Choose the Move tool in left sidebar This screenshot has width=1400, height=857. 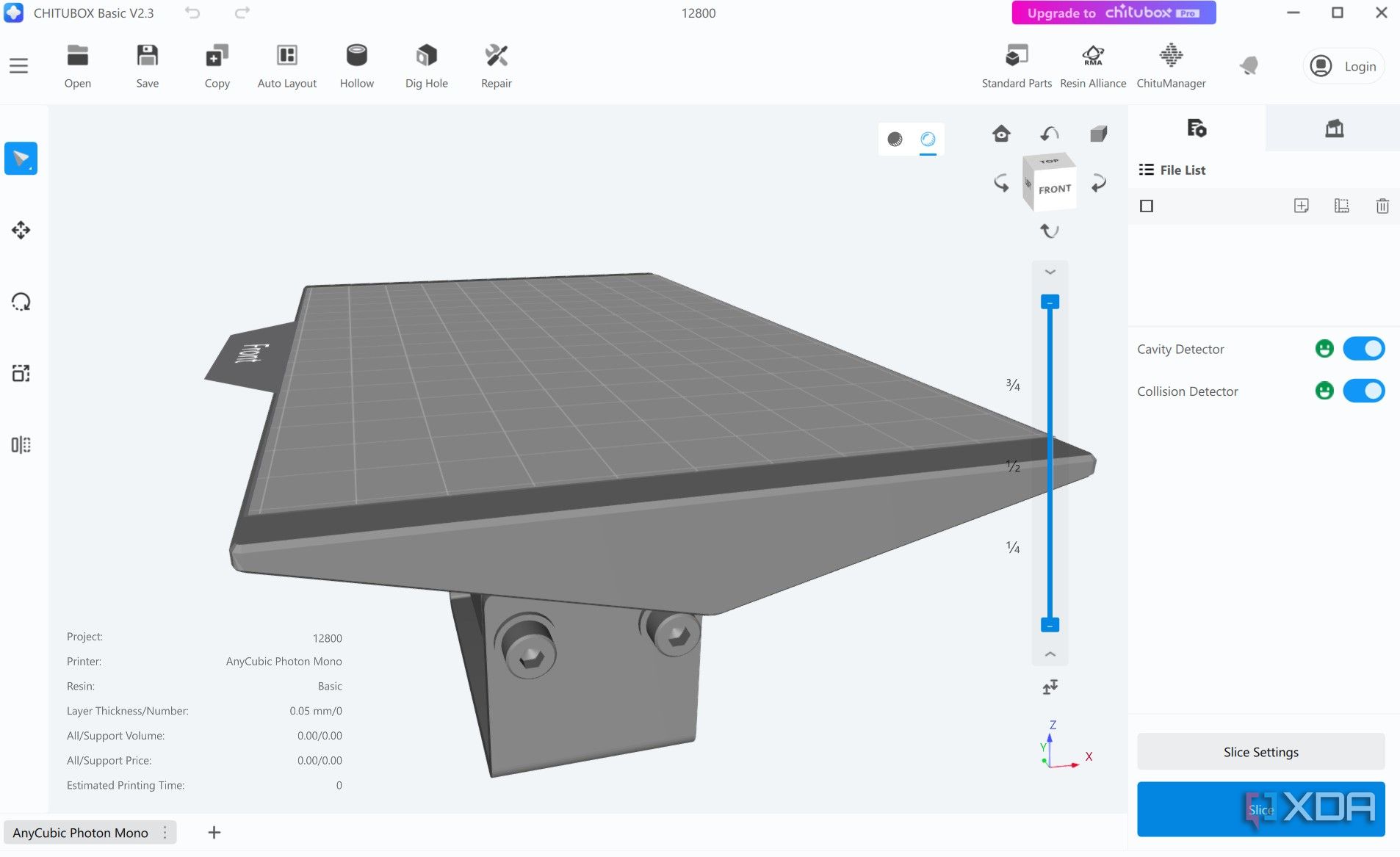pos(21,230)
